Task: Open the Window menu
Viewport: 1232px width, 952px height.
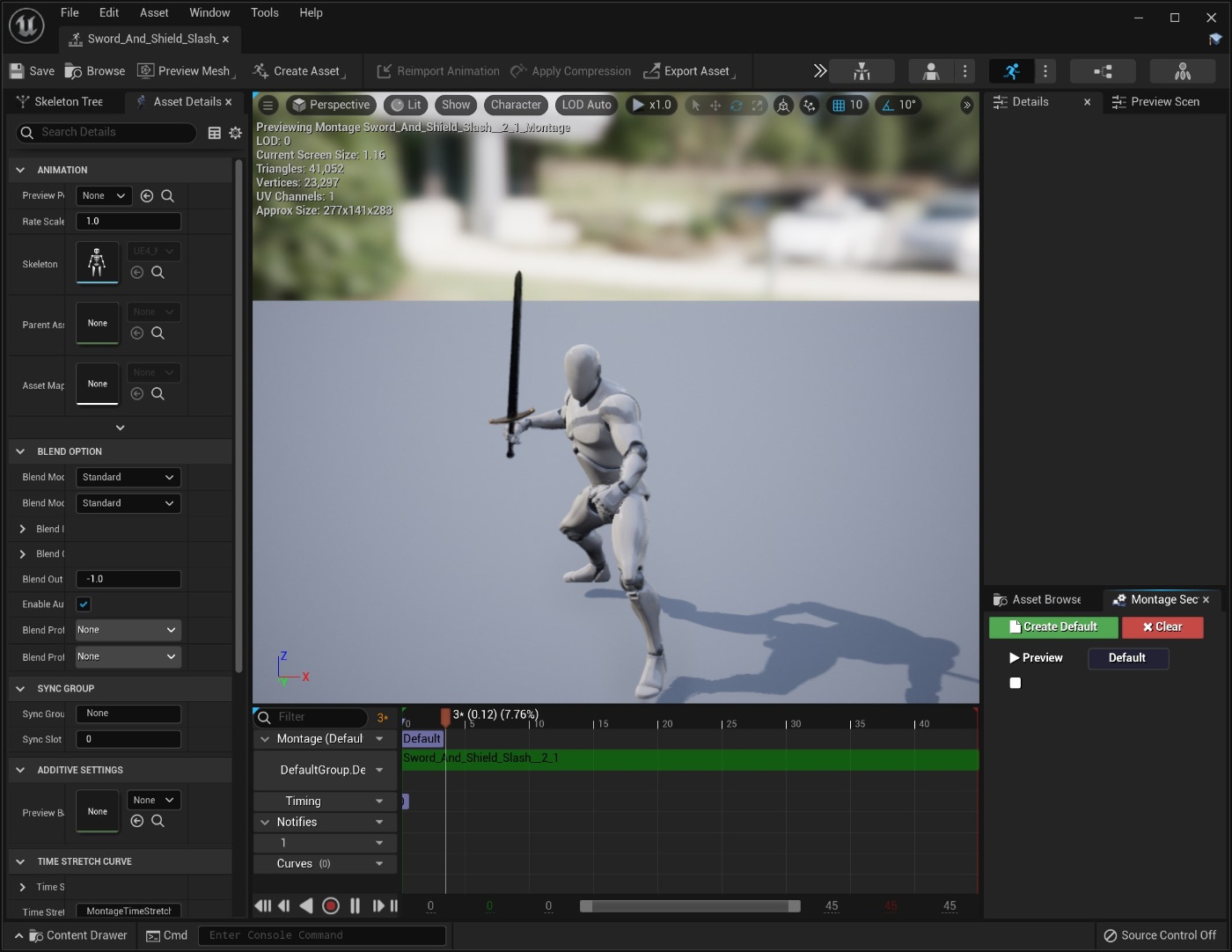Action: coord(209,12)
